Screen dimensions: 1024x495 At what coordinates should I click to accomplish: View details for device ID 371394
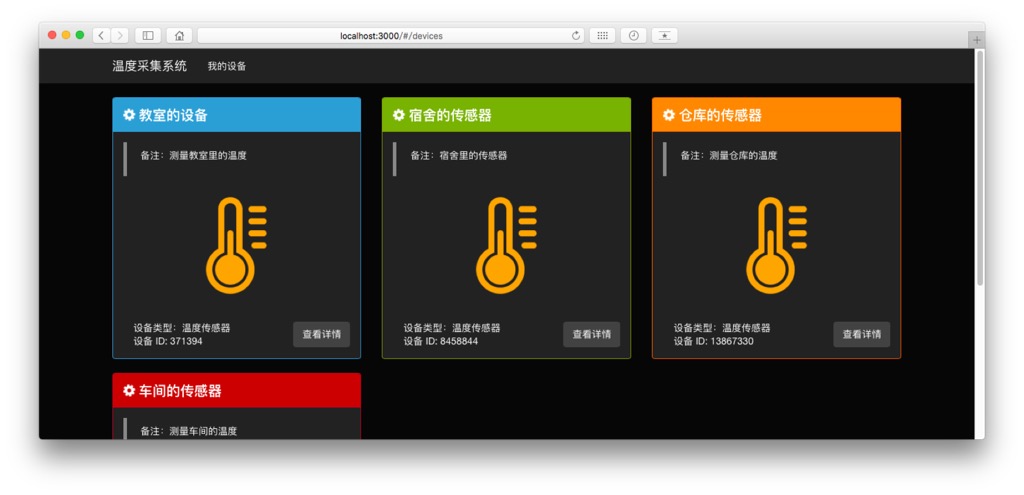321,334
